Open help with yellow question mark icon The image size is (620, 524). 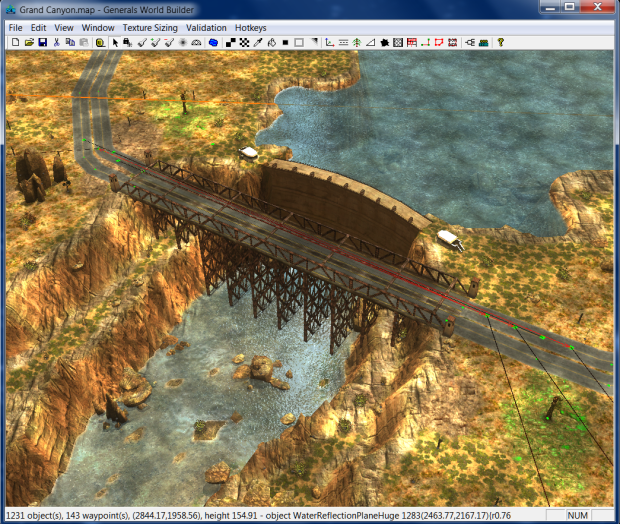click(x=501, y=42)
